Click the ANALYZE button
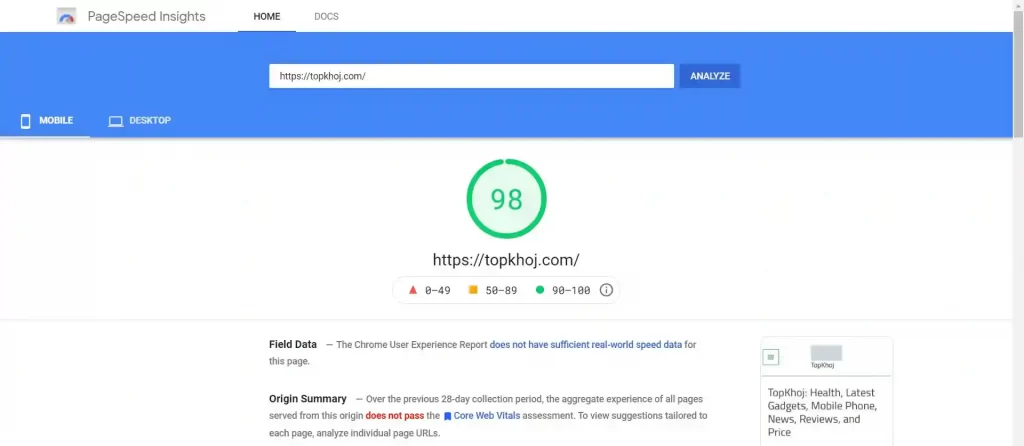This screenshot has width=1024, height=446. pos(710,76)
